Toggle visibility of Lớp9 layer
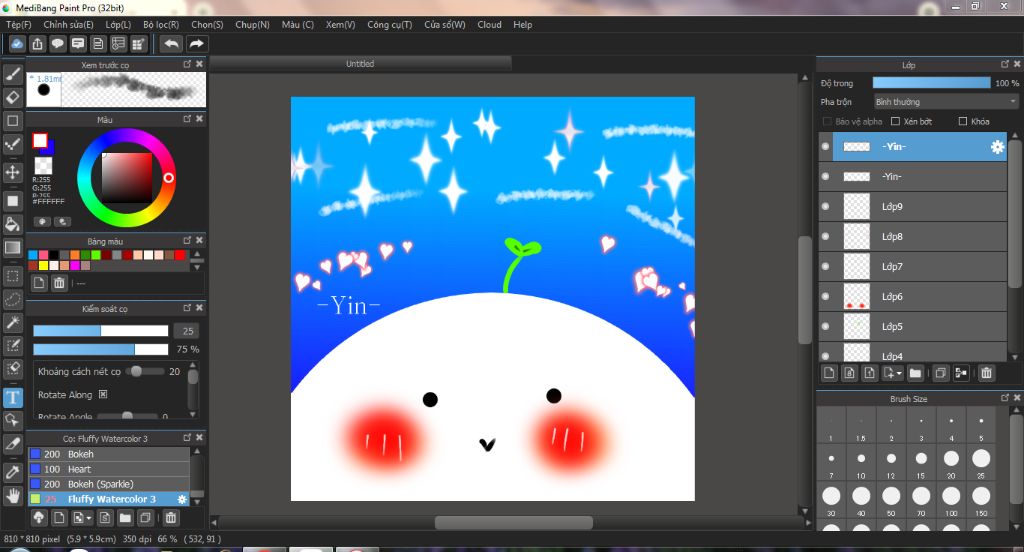Viewport: 1024px width, 552px height. point(825,206)
